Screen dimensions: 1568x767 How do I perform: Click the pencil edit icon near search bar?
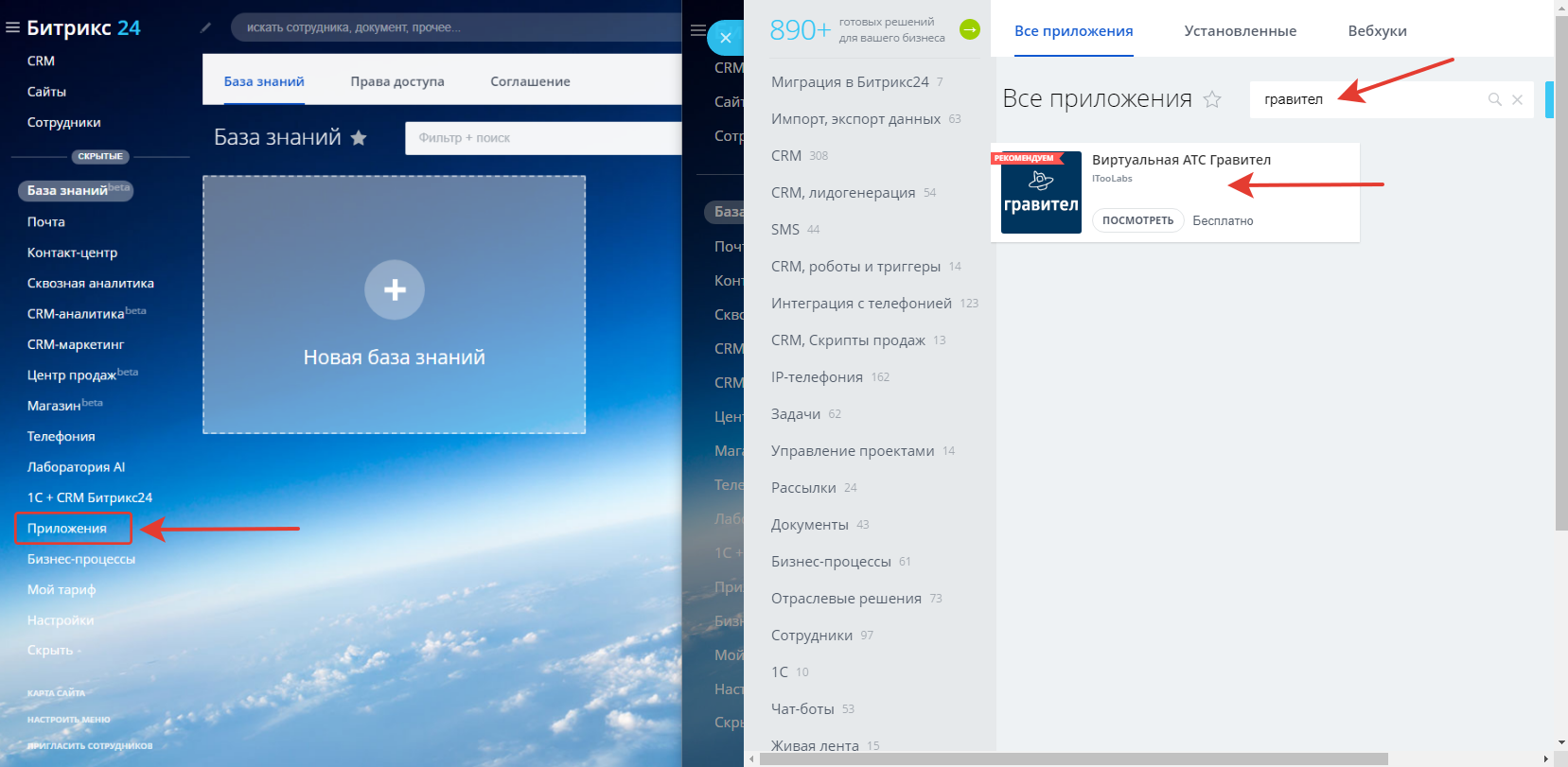tap(205, 27)
